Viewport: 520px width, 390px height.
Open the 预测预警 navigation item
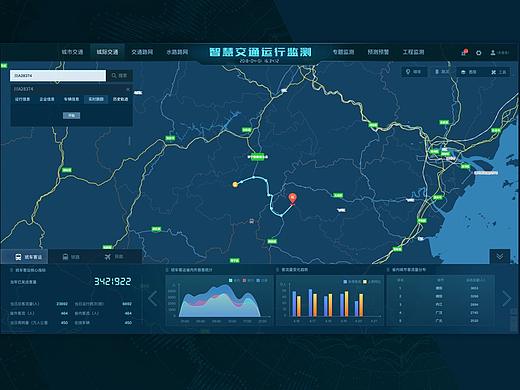[378, 52]
